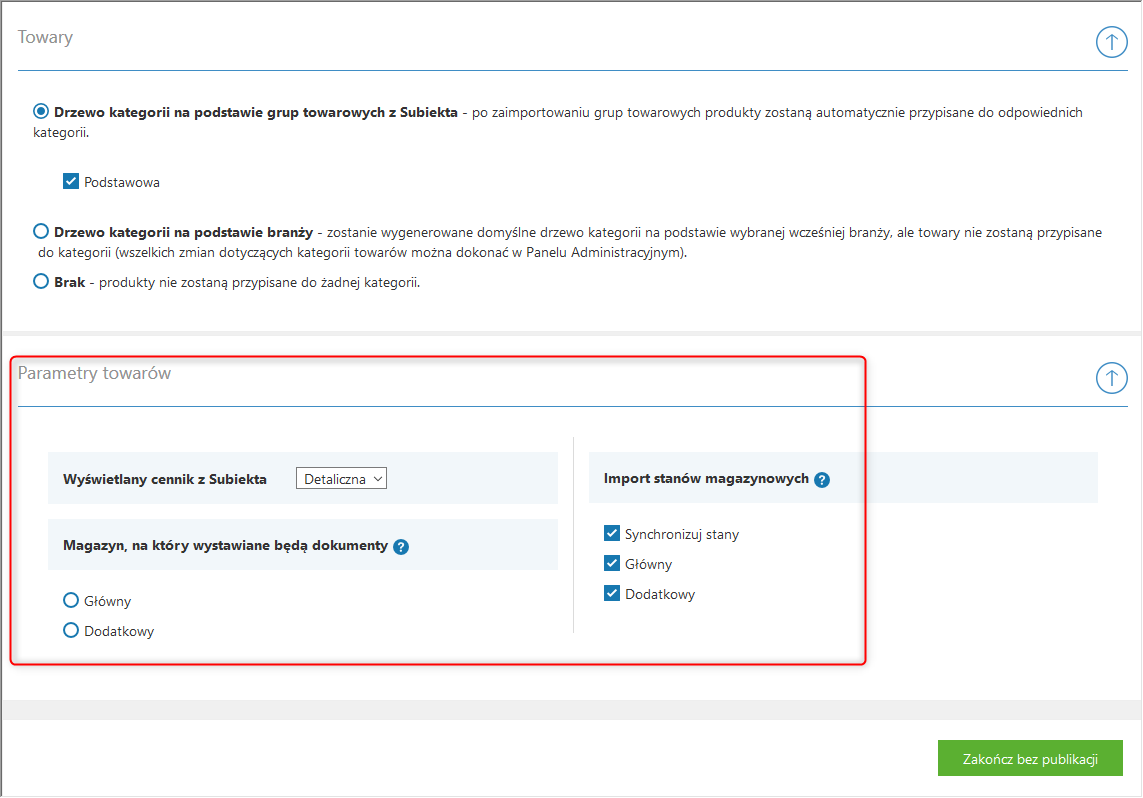Disable Dodatkowy warehouse stock import
This screenshot has width=1143, height=798.
[612, 594]
